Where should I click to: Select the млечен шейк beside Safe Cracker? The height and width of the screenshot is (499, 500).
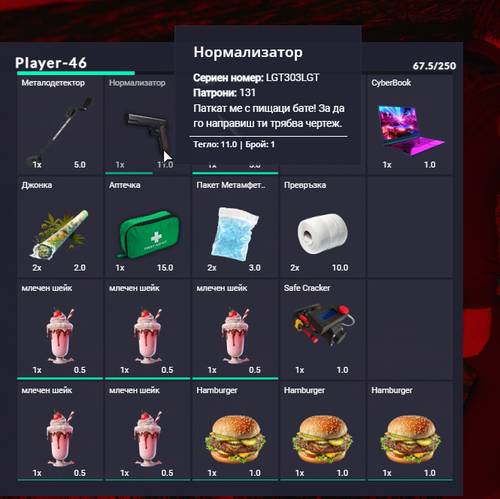coord(235,329)
